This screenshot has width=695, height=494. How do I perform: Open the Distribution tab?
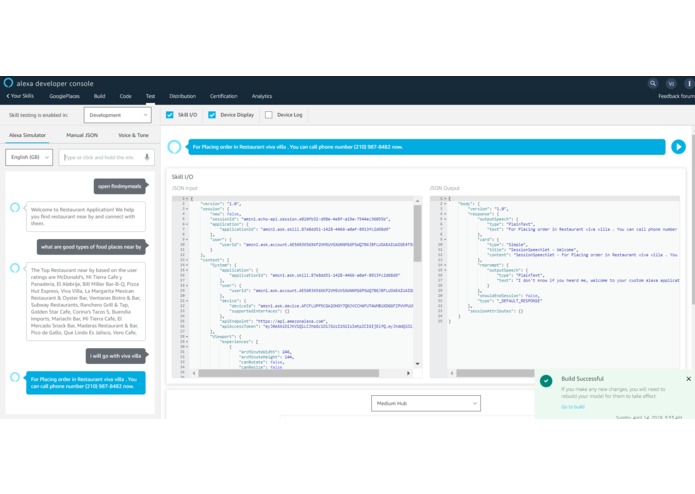tap(182, 96)
